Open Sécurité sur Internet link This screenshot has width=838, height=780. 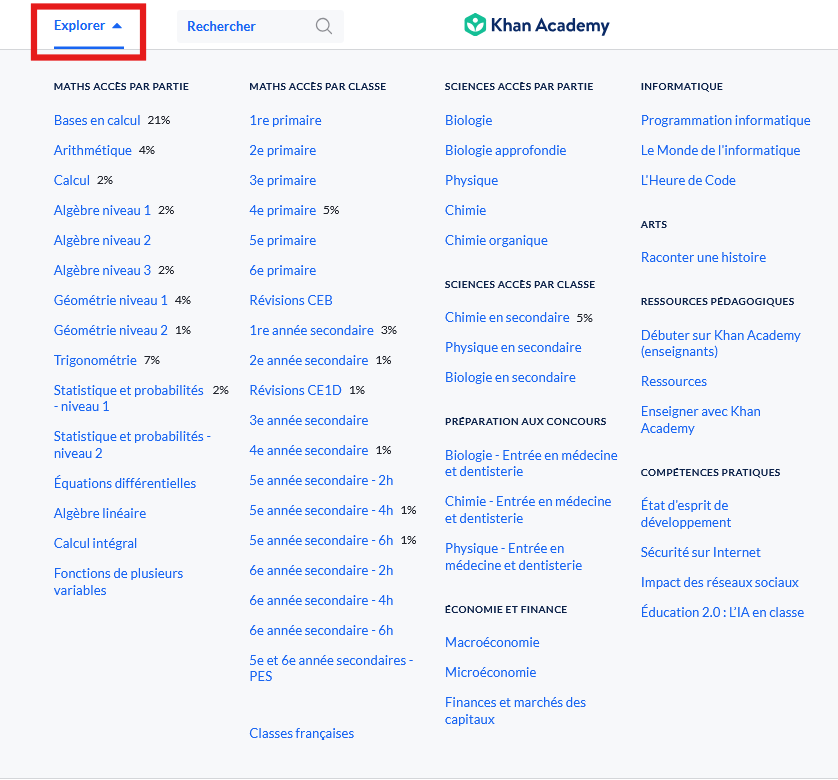tap(700, 552)
